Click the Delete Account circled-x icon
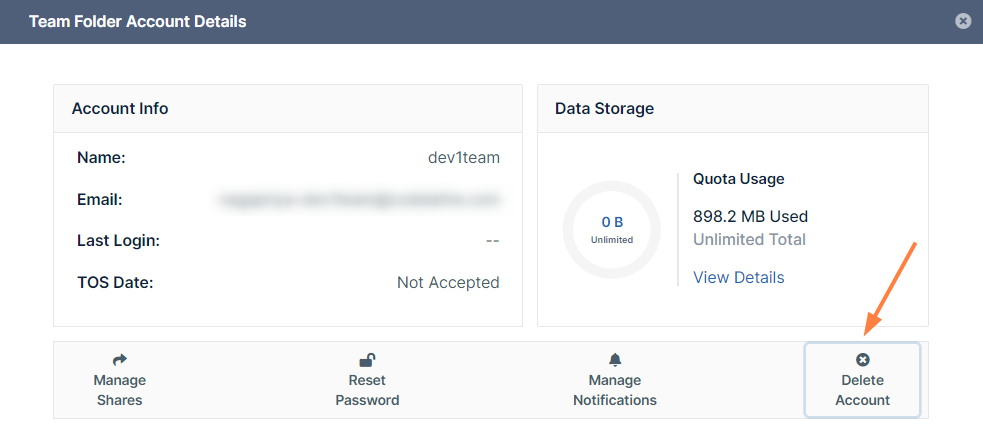The width and height of the screenshot is (983, 430). click(863, 360)
